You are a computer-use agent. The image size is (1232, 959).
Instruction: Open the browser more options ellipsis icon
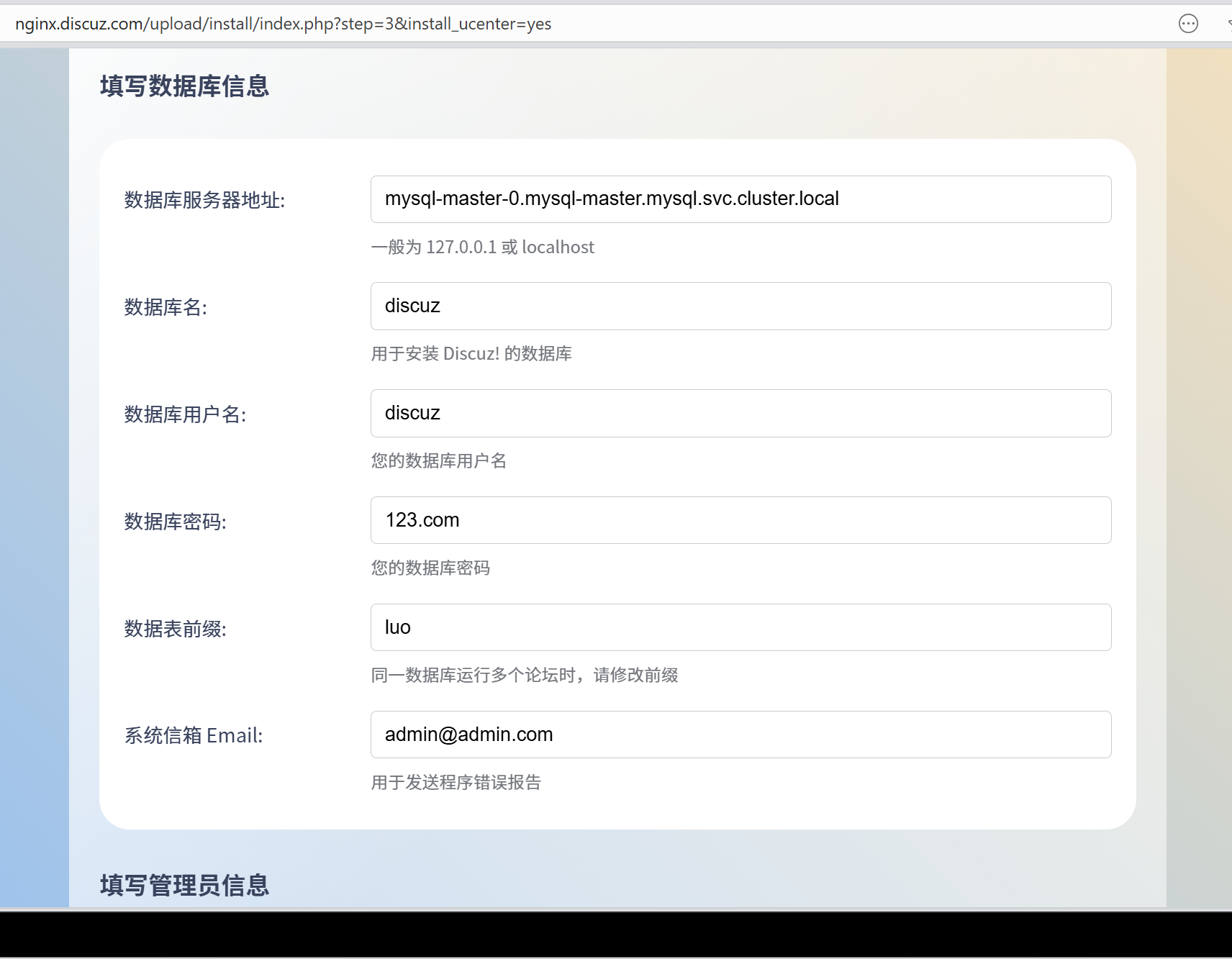(x=1188, y=24)
